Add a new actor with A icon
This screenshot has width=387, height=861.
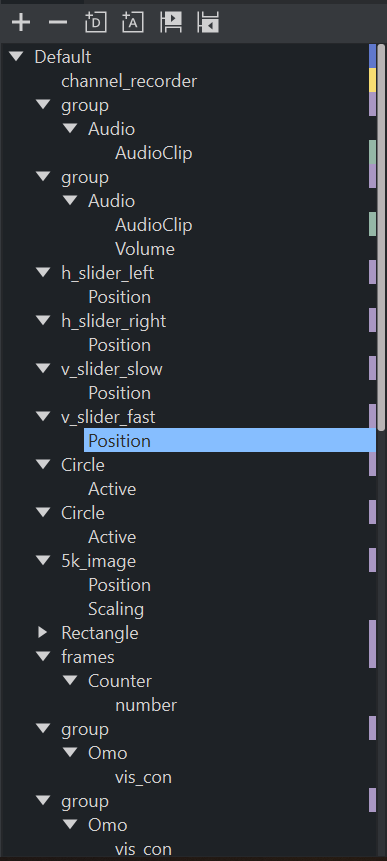click(x=133, y=23)
